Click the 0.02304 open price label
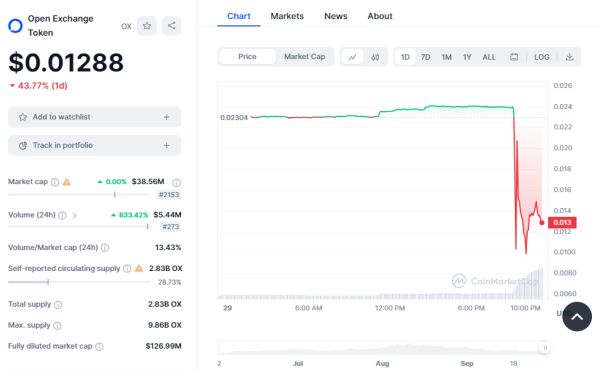Image resolution: width=600 pixels, height=372 pixels. point(234,117)
